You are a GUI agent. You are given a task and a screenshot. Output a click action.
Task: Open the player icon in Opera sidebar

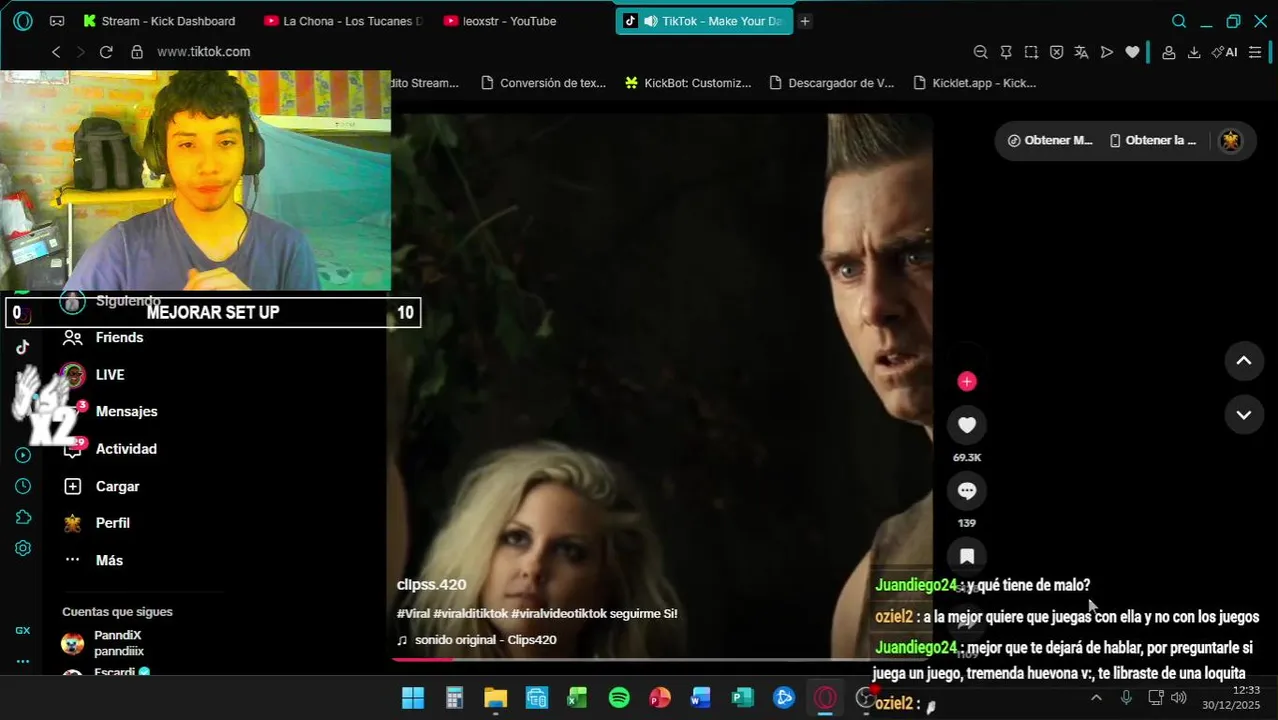coord(23,455)
